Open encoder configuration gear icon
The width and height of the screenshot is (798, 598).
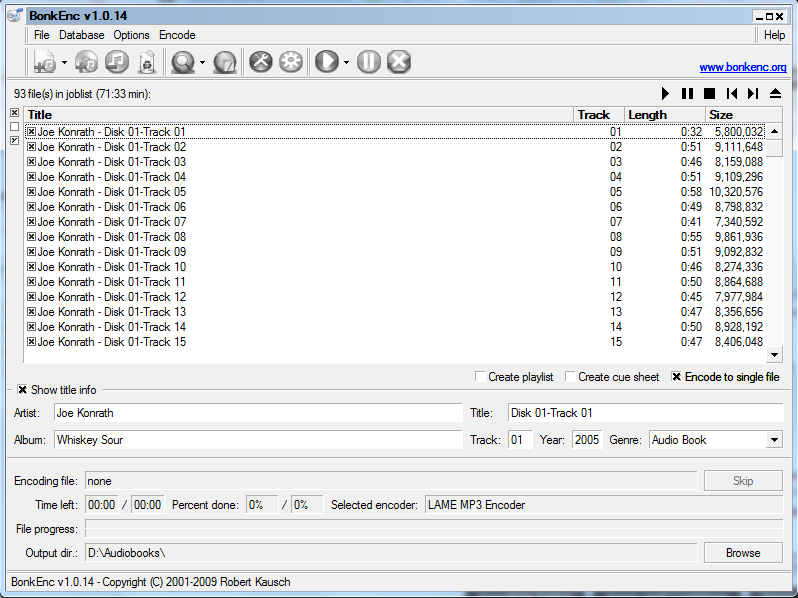click(x=291, y=62)
